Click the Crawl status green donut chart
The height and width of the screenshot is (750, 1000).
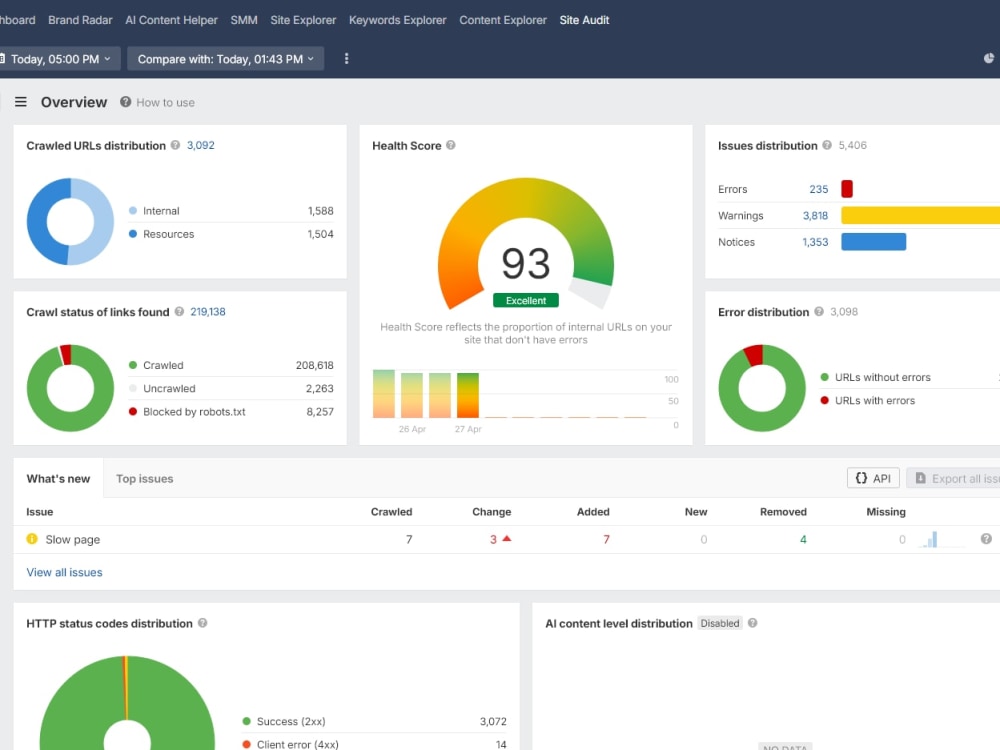coord(70,388)
